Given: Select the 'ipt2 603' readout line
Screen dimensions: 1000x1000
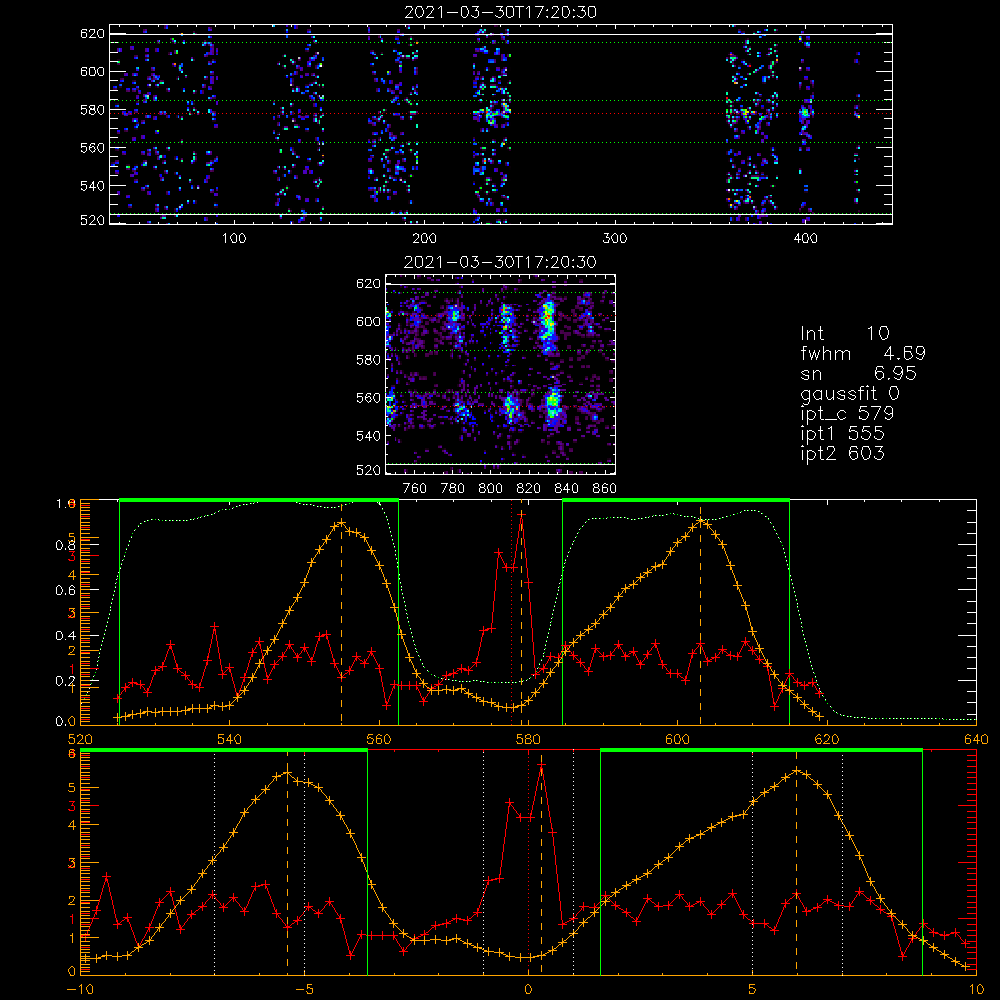Looking at the screenshot, I should click(842, 453).
